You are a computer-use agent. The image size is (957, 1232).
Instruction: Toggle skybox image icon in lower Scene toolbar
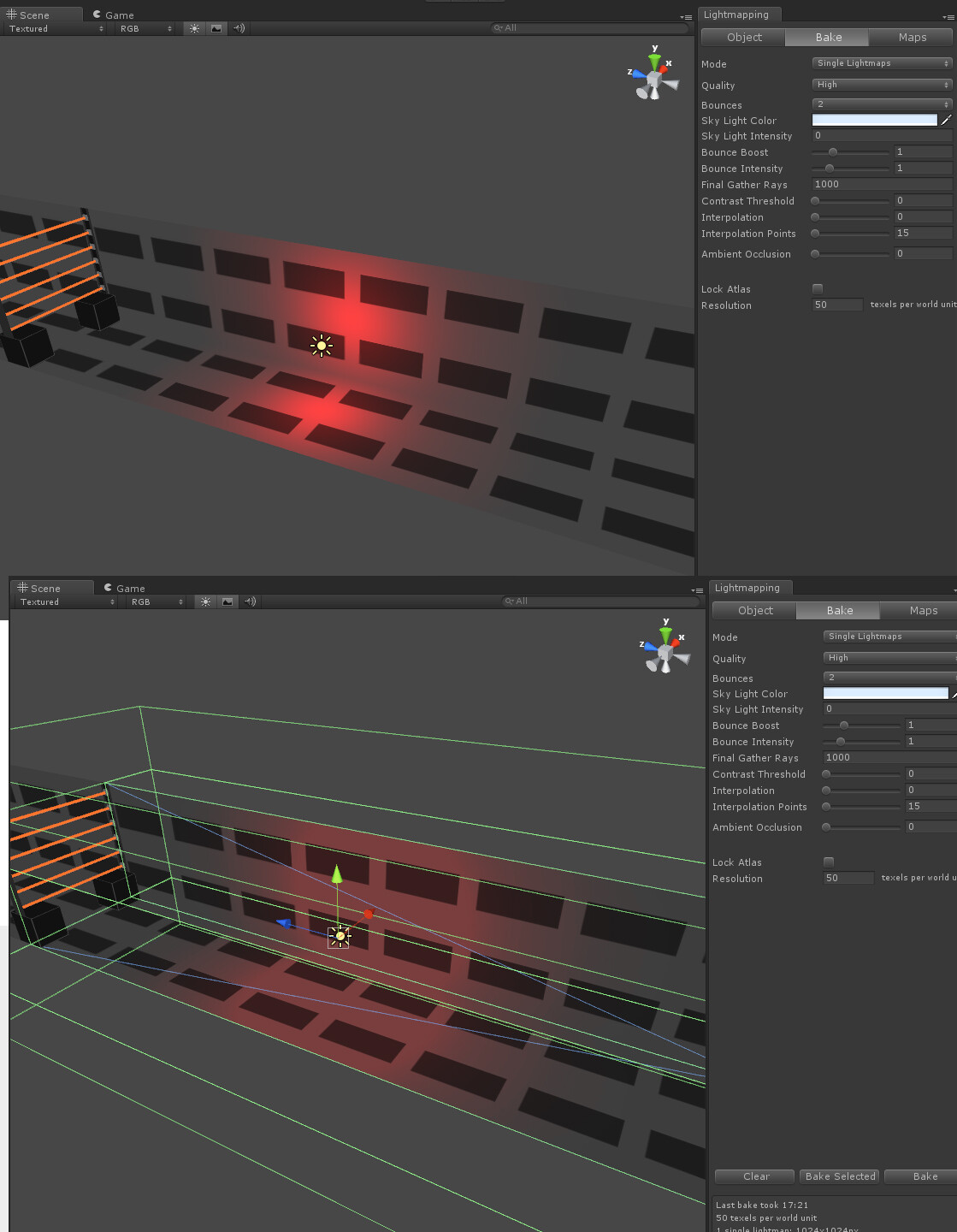tap(227, 601)
